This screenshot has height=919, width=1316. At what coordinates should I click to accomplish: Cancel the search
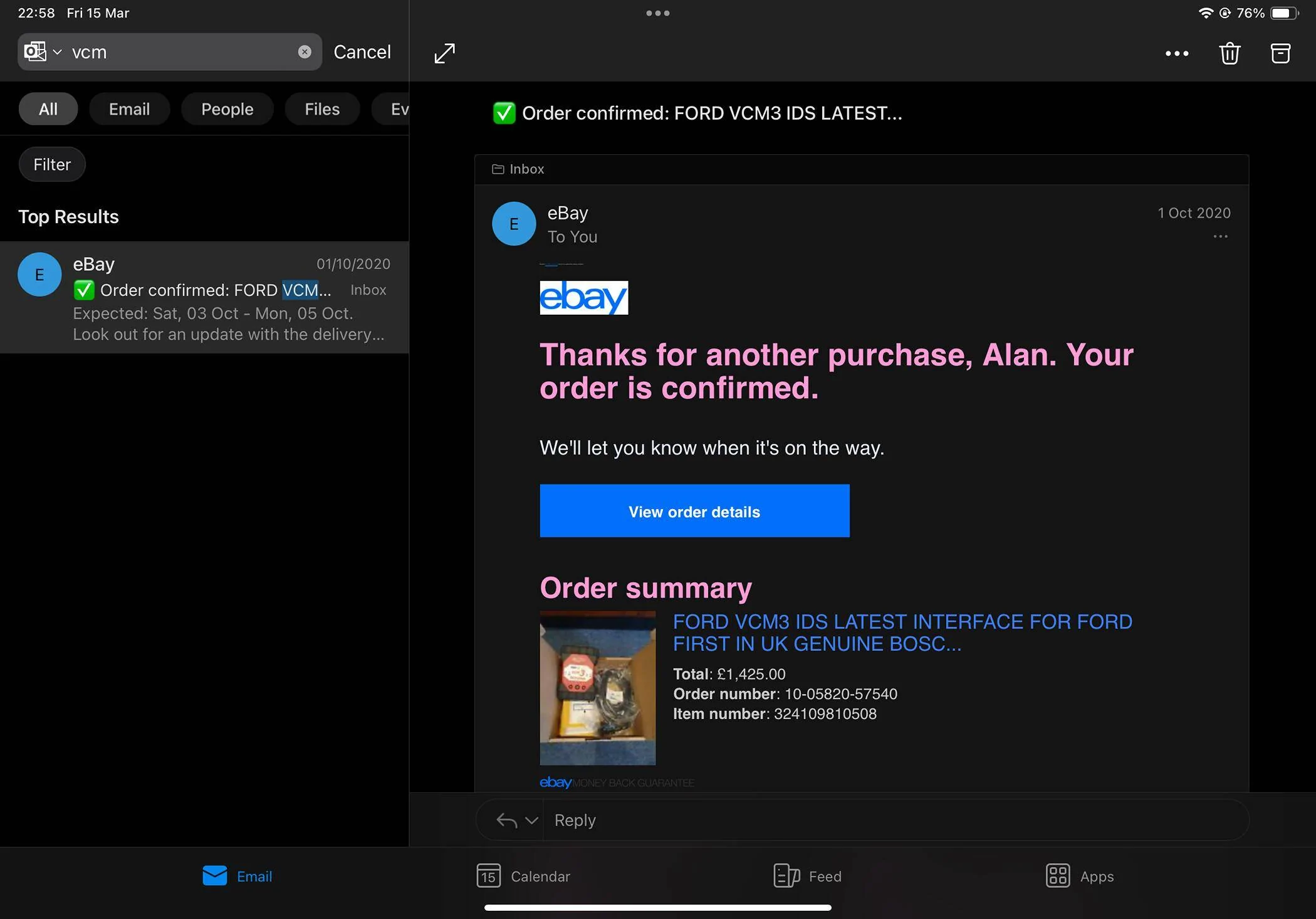pyautogui.click(x=362, y=51)
